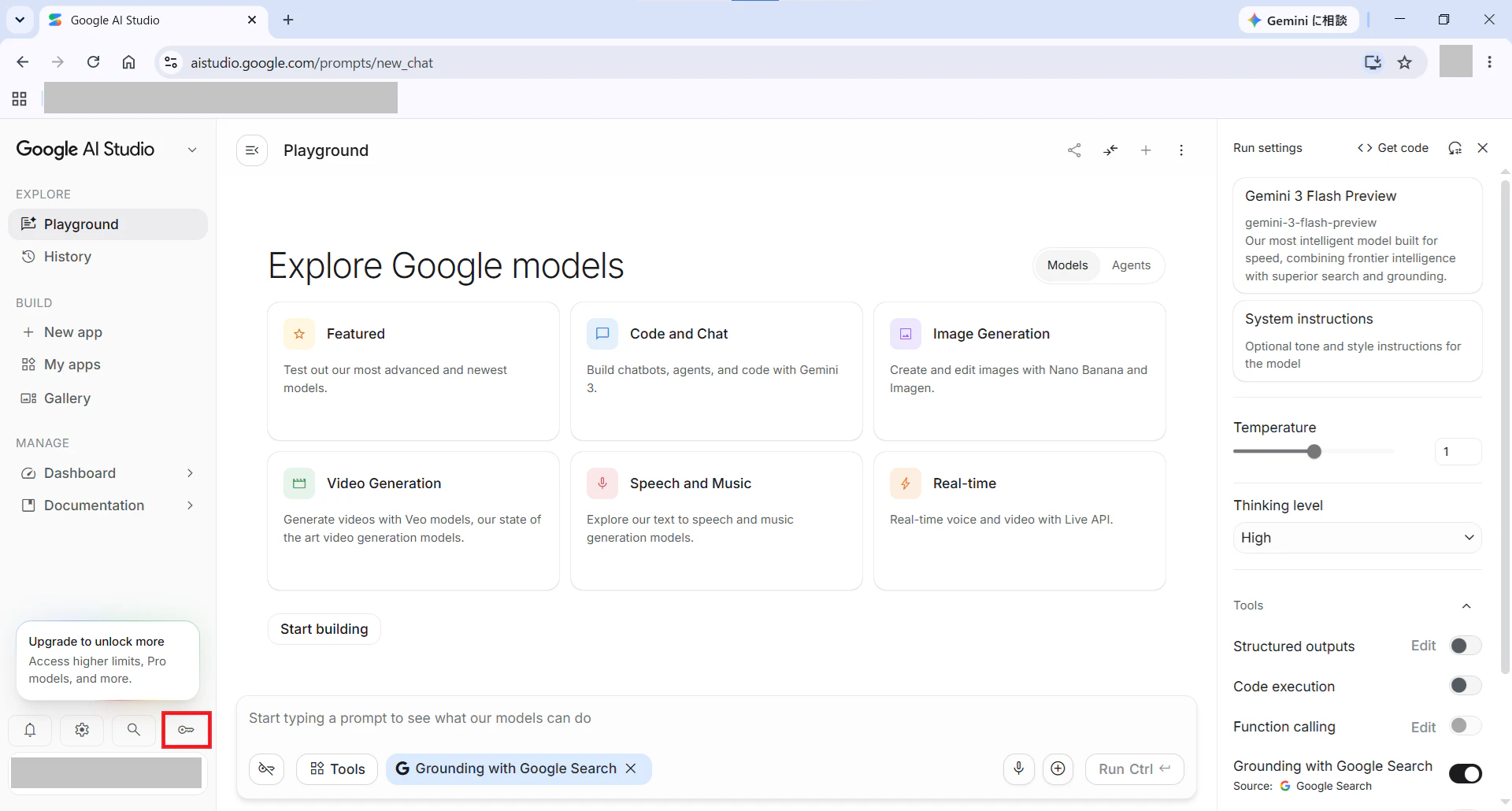1512x811 pixels.
Task: Open My apps in the sidebar
Action: 108,365
